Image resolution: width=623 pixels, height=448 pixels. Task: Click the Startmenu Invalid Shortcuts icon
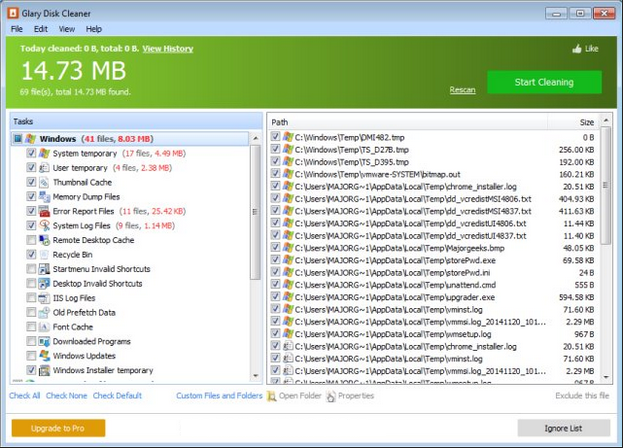click(x=44, y=269)
